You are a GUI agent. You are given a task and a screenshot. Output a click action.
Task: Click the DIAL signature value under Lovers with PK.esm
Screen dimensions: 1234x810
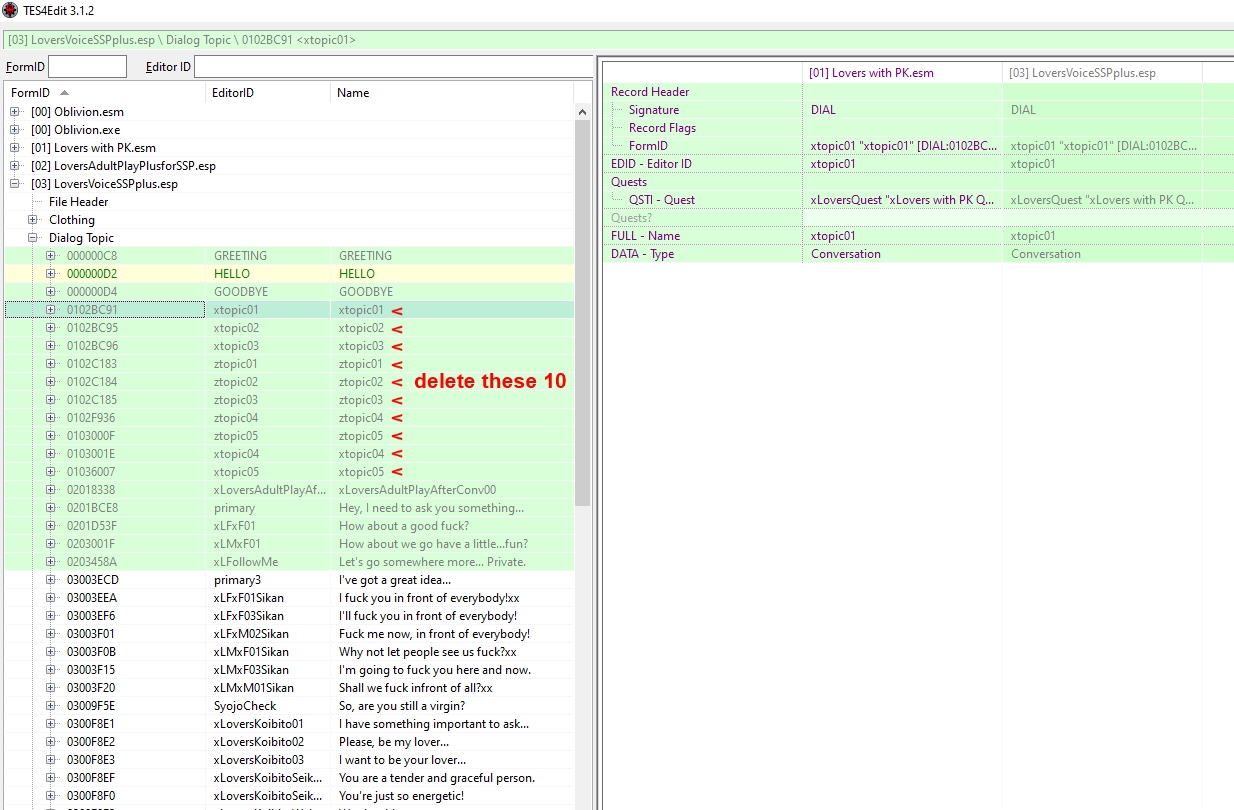click(823, 110)
